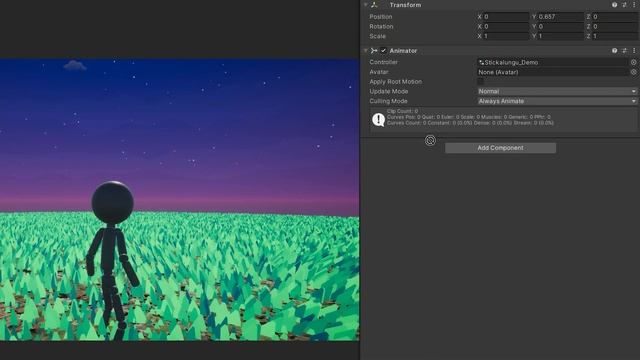This screenshot has width=640, height=360.
Task: Edit Position Z field
Action: pyautogui.click(x=615, y=17)
